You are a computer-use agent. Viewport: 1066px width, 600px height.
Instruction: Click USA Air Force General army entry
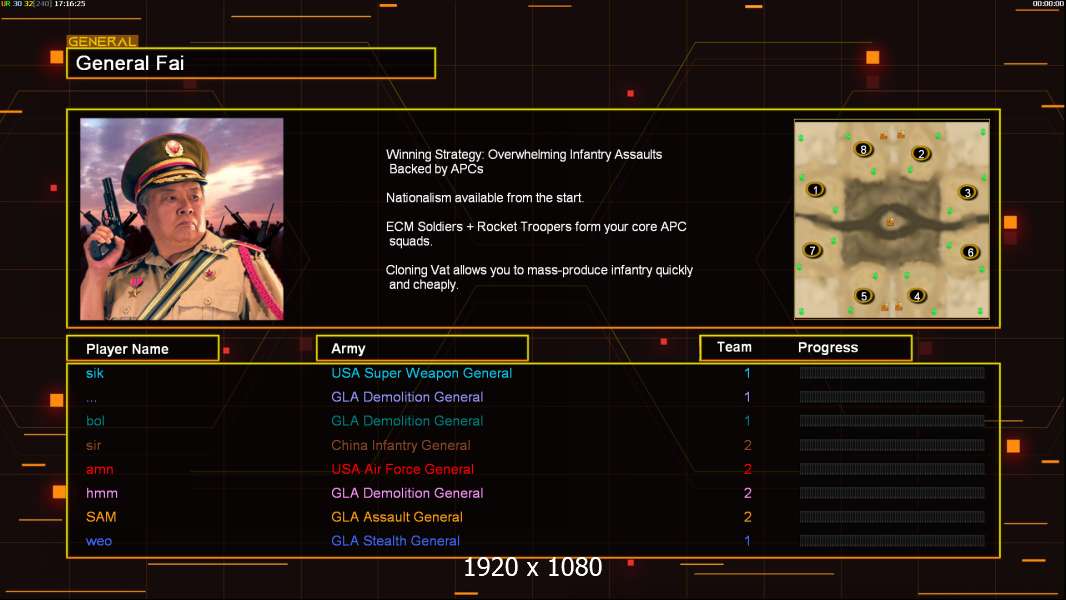402,469
